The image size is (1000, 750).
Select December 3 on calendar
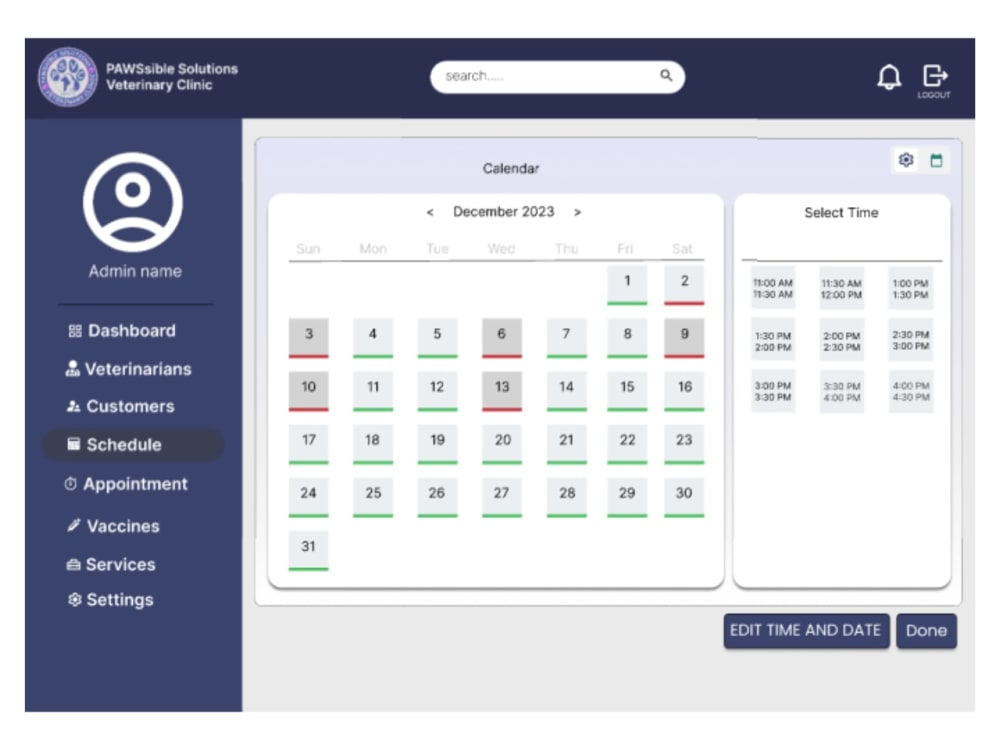309,337
